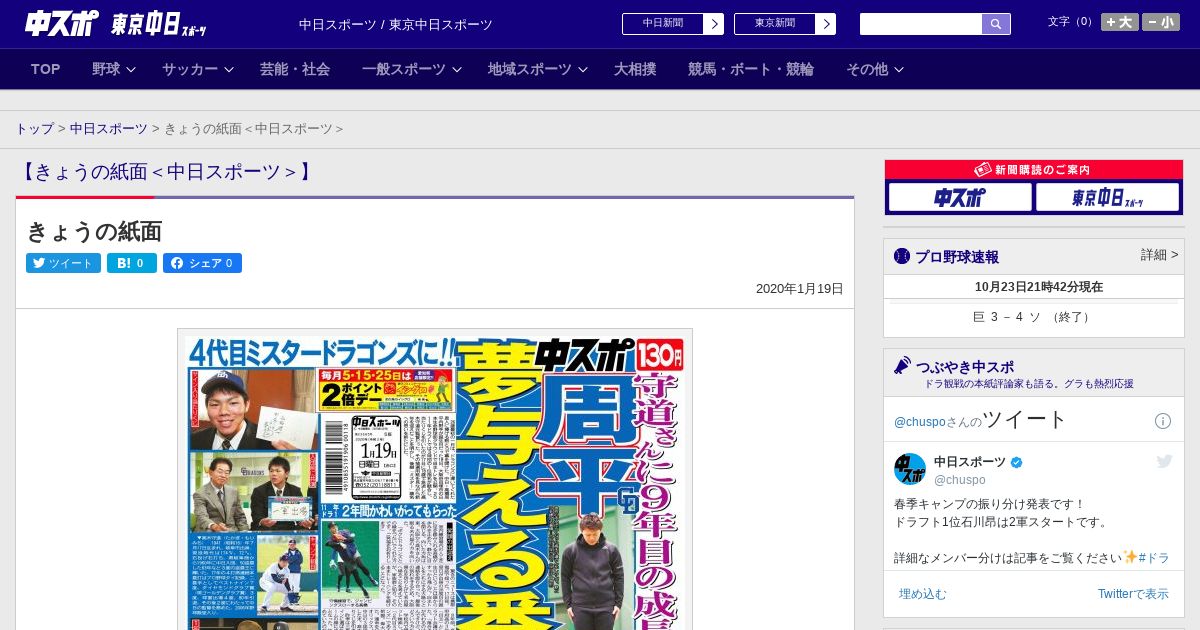Click the baseball icon by プロ野球速報
Screen dimensions: 1200x630
tap(902, 256)
